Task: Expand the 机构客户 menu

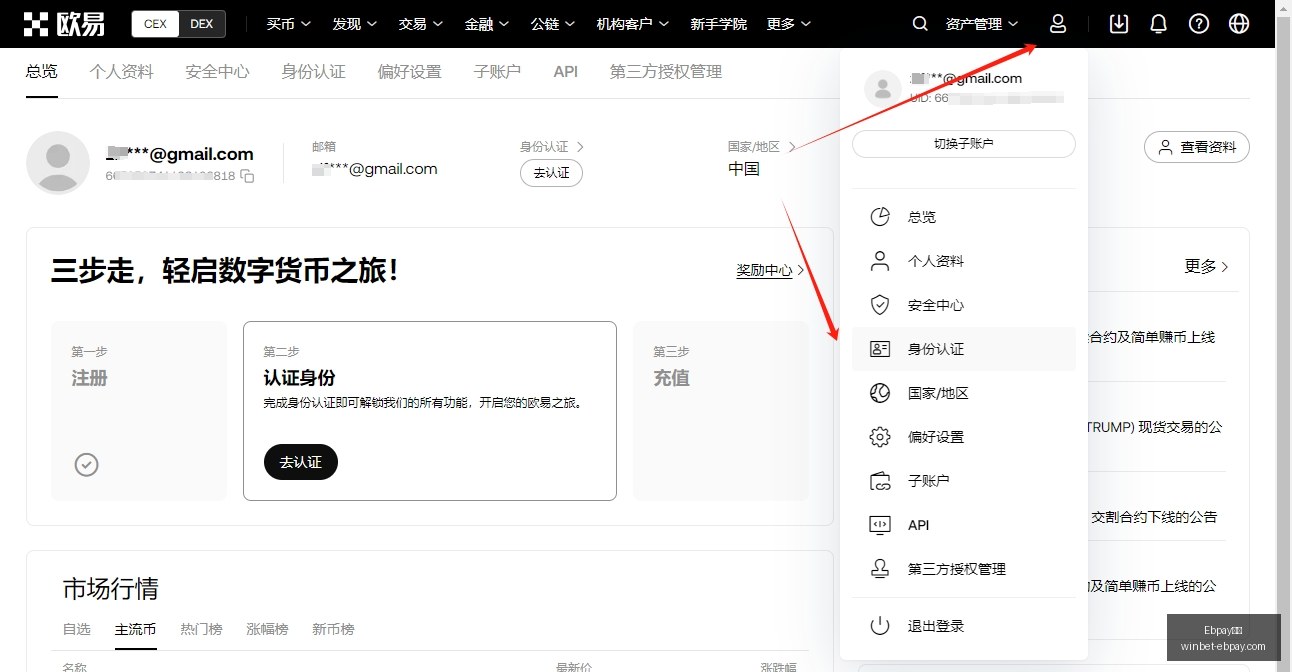Action: [x=633, y=24]
